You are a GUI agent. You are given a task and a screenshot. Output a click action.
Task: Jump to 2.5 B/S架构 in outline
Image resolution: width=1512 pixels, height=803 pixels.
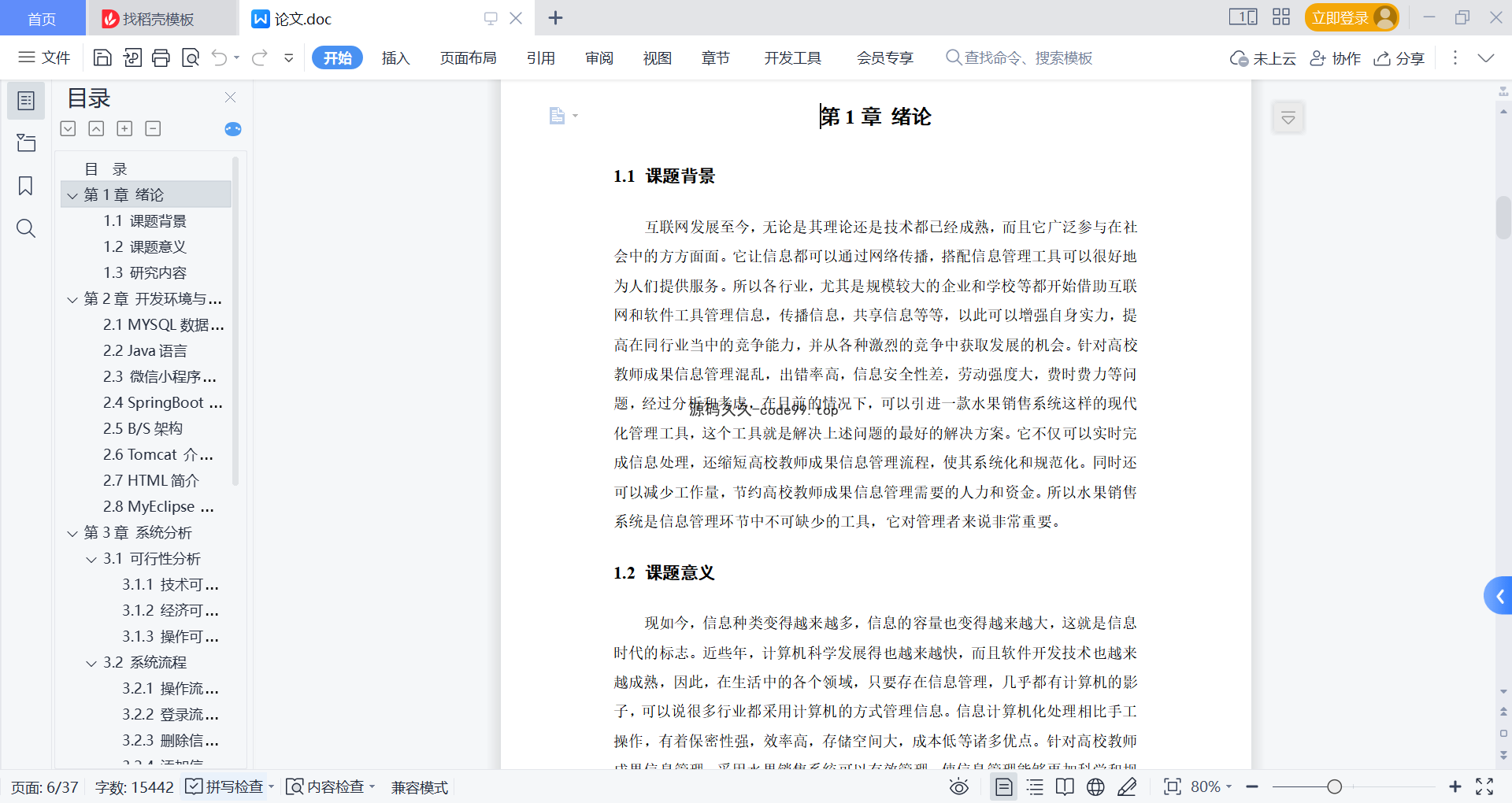(x=143, y=428)
